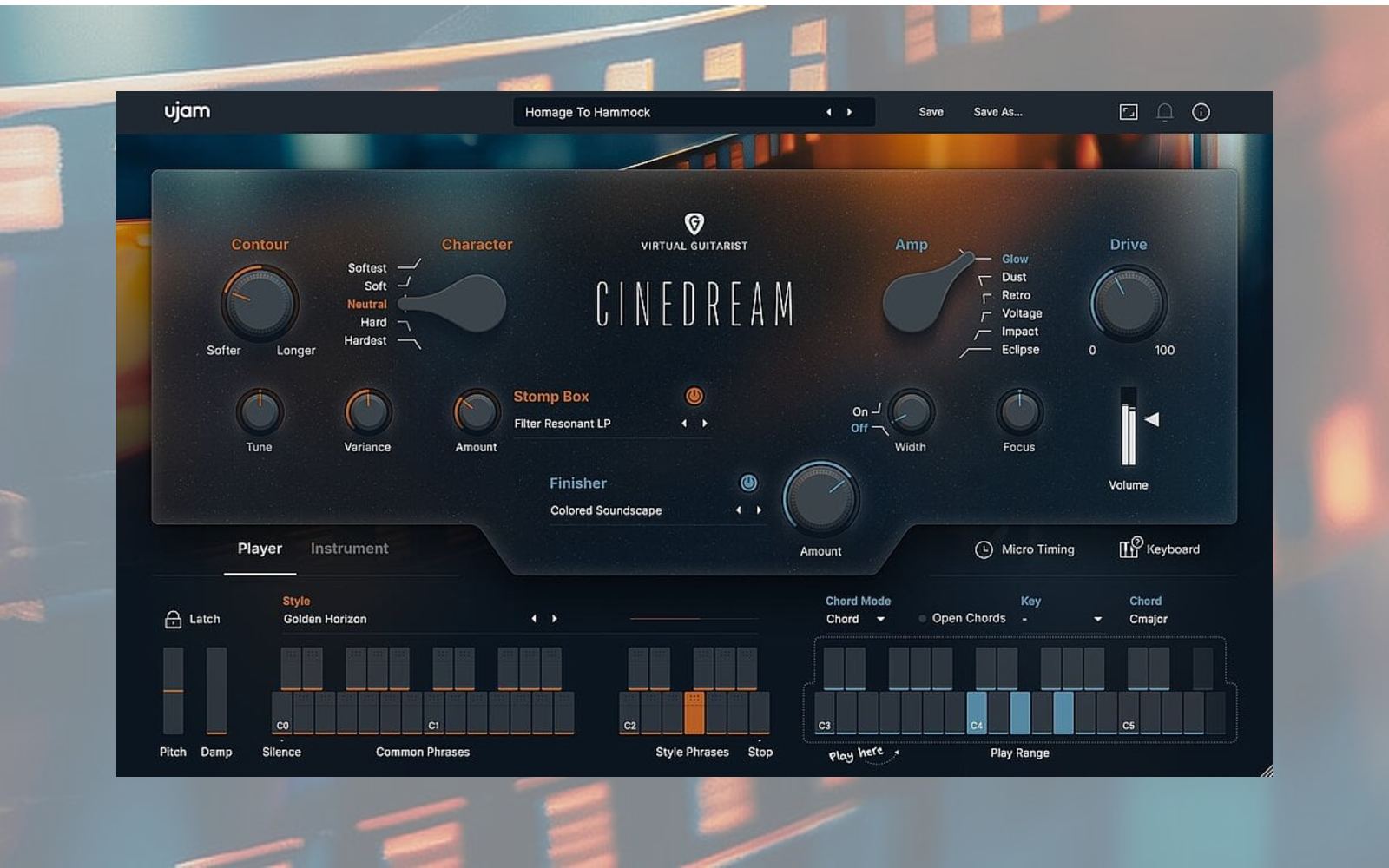Click the Stomp Box Amount knob
Viewport: 1389px width, 868px height.
[477, 411]
